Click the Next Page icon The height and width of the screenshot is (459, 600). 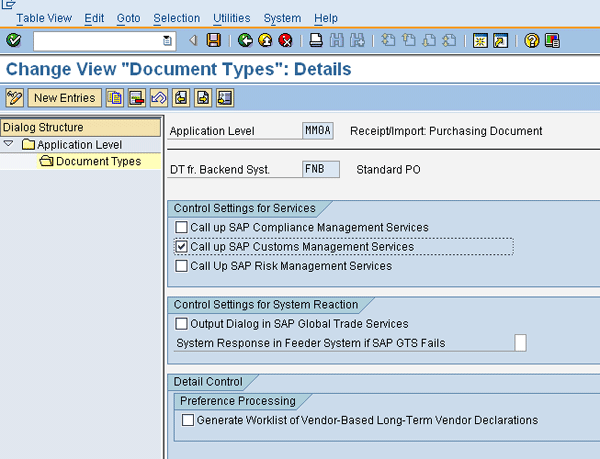429,40
